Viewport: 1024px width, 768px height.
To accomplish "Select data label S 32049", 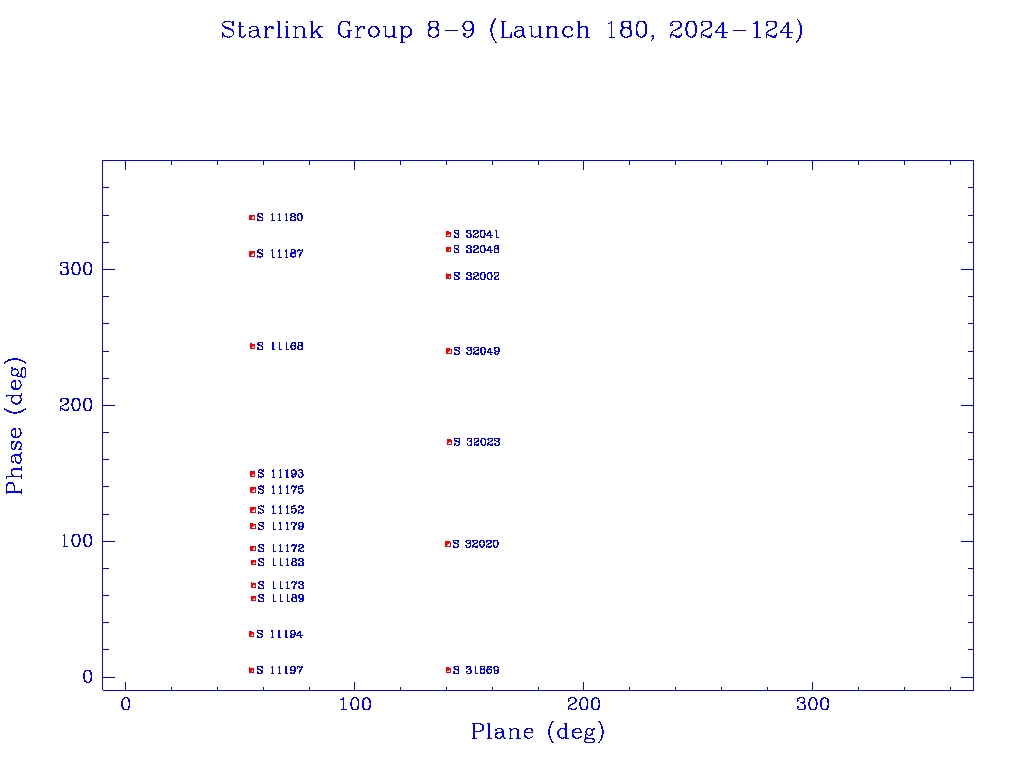I will pos(477,351).
